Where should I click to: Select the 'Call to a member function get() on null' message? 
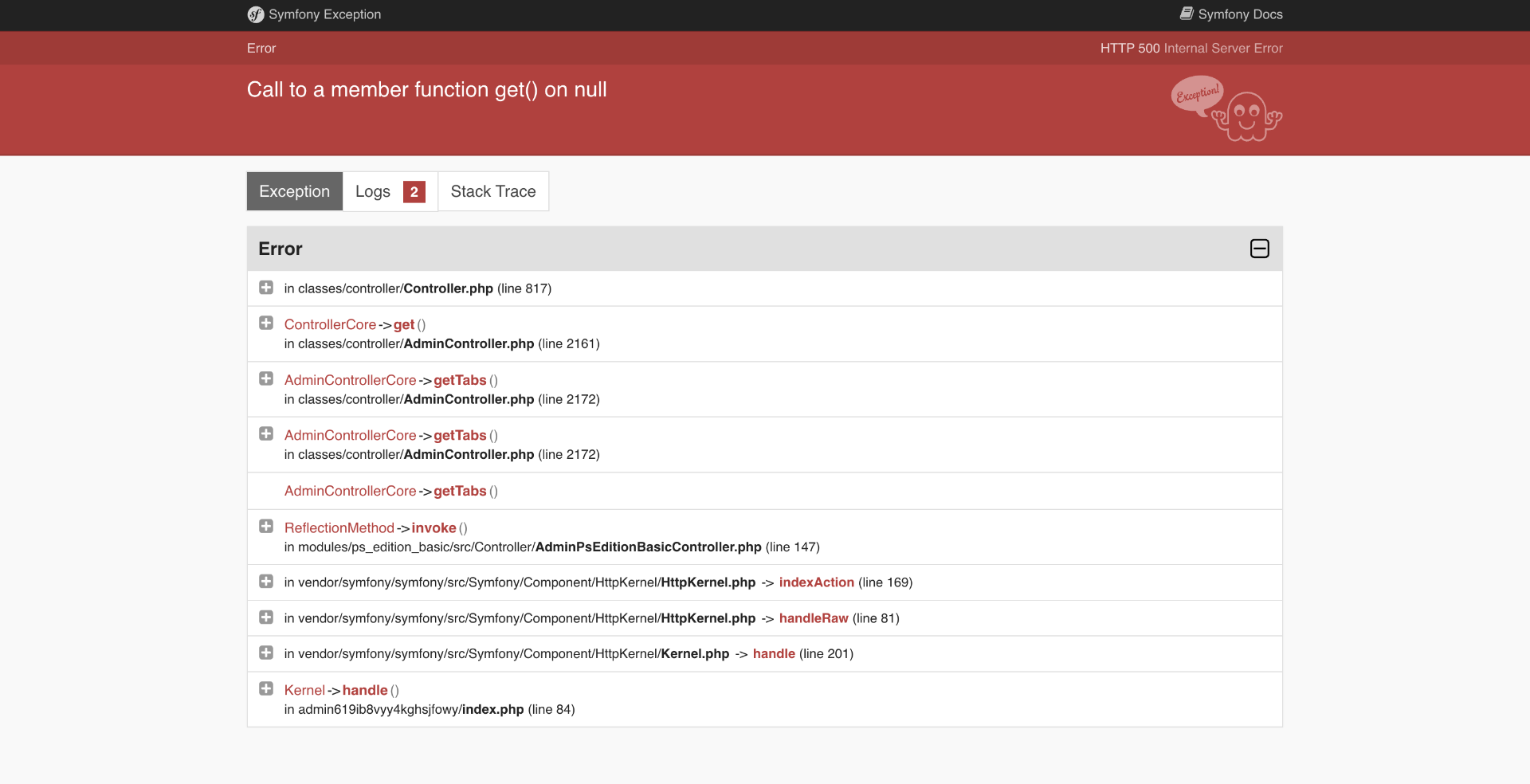(427, 89)
